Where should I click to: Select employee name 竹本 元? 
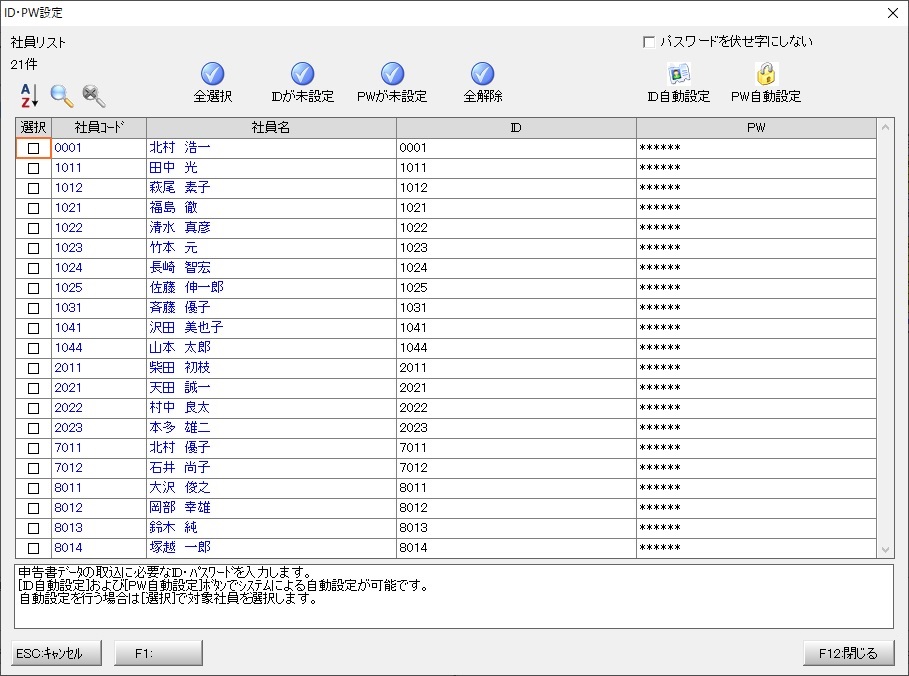click(x=271, y=248)
